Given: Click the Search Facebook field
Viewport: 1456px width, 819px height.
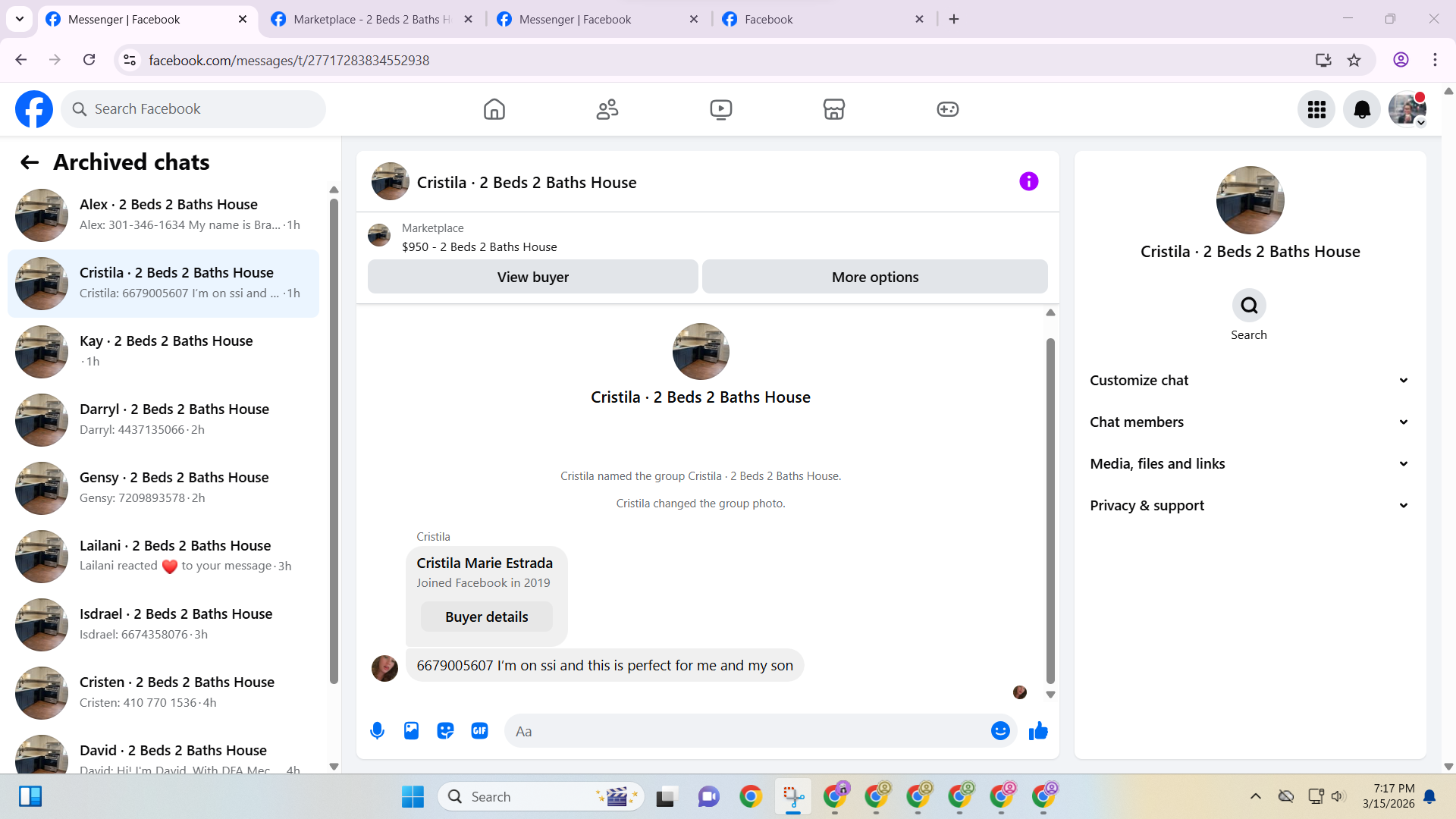Looking at the screenshot, I should 193,109.
